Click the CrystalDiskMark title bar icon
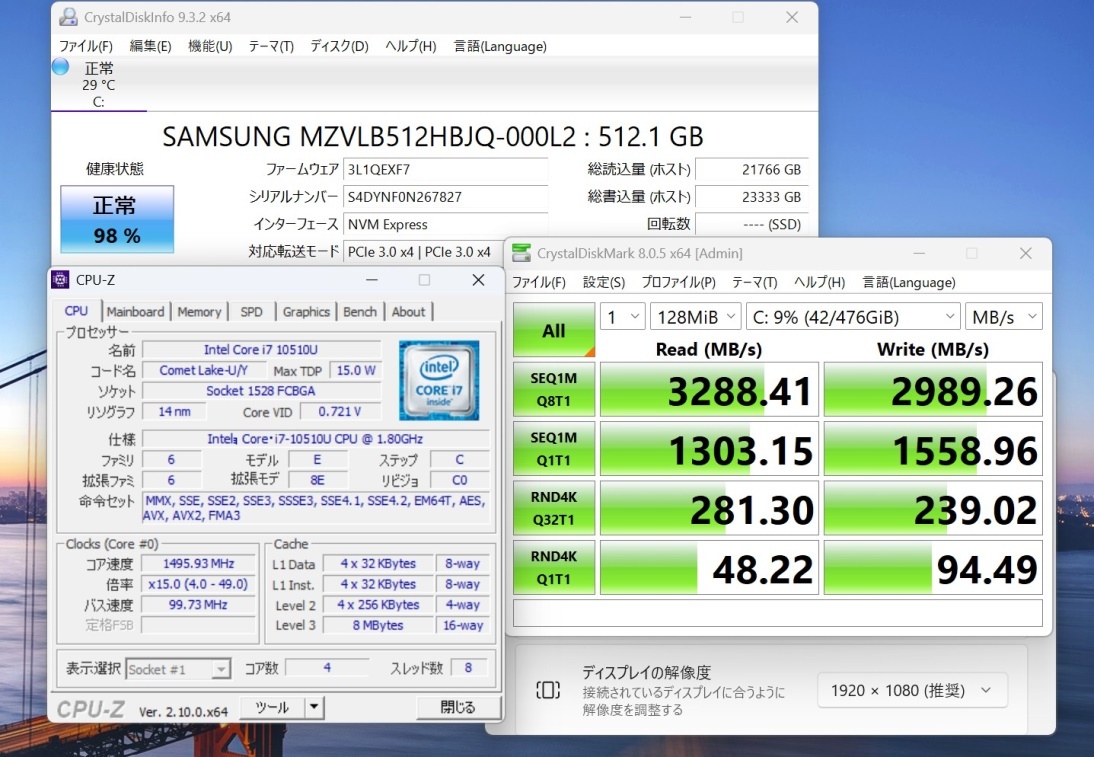The image size is (1094, 757). (x=520, y=253)
